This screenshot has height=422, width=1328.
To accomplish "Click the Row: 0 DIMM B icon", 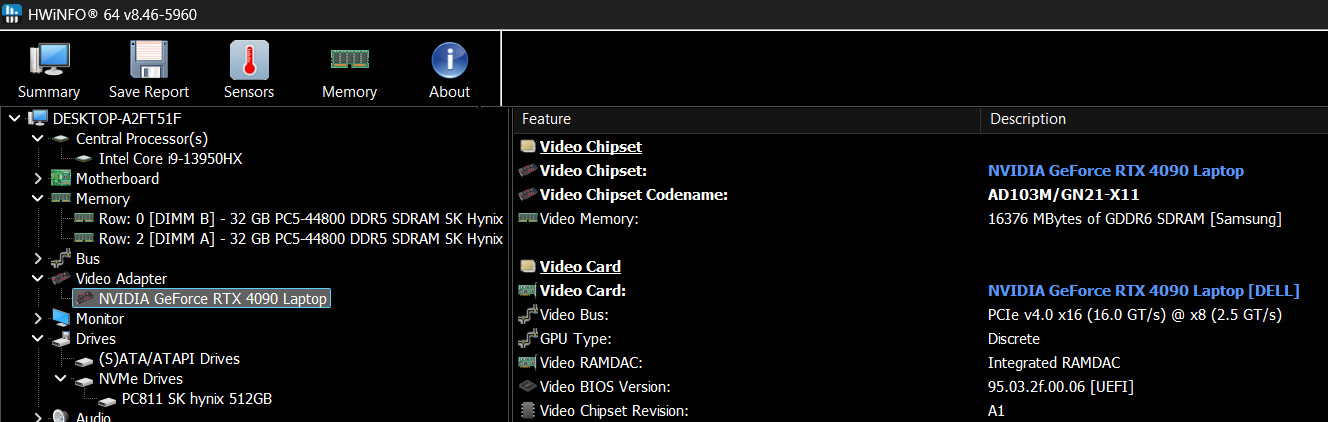I will coord(84,219).
